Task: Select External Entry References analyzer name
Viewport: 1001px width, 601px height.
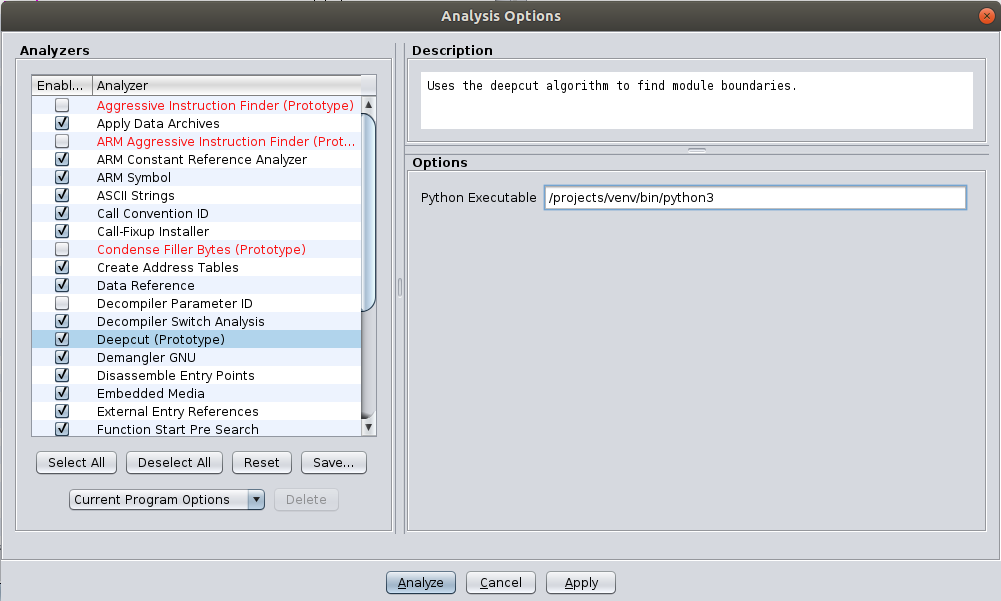Action: 177,411
